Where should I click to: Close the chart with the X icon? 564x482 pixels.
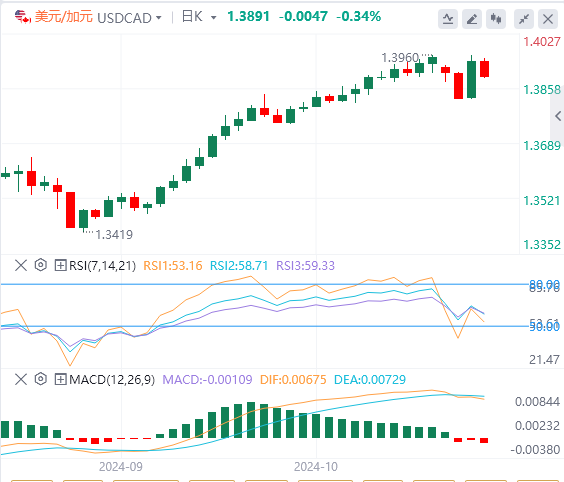pyautogui.click(x=548, y=19)
